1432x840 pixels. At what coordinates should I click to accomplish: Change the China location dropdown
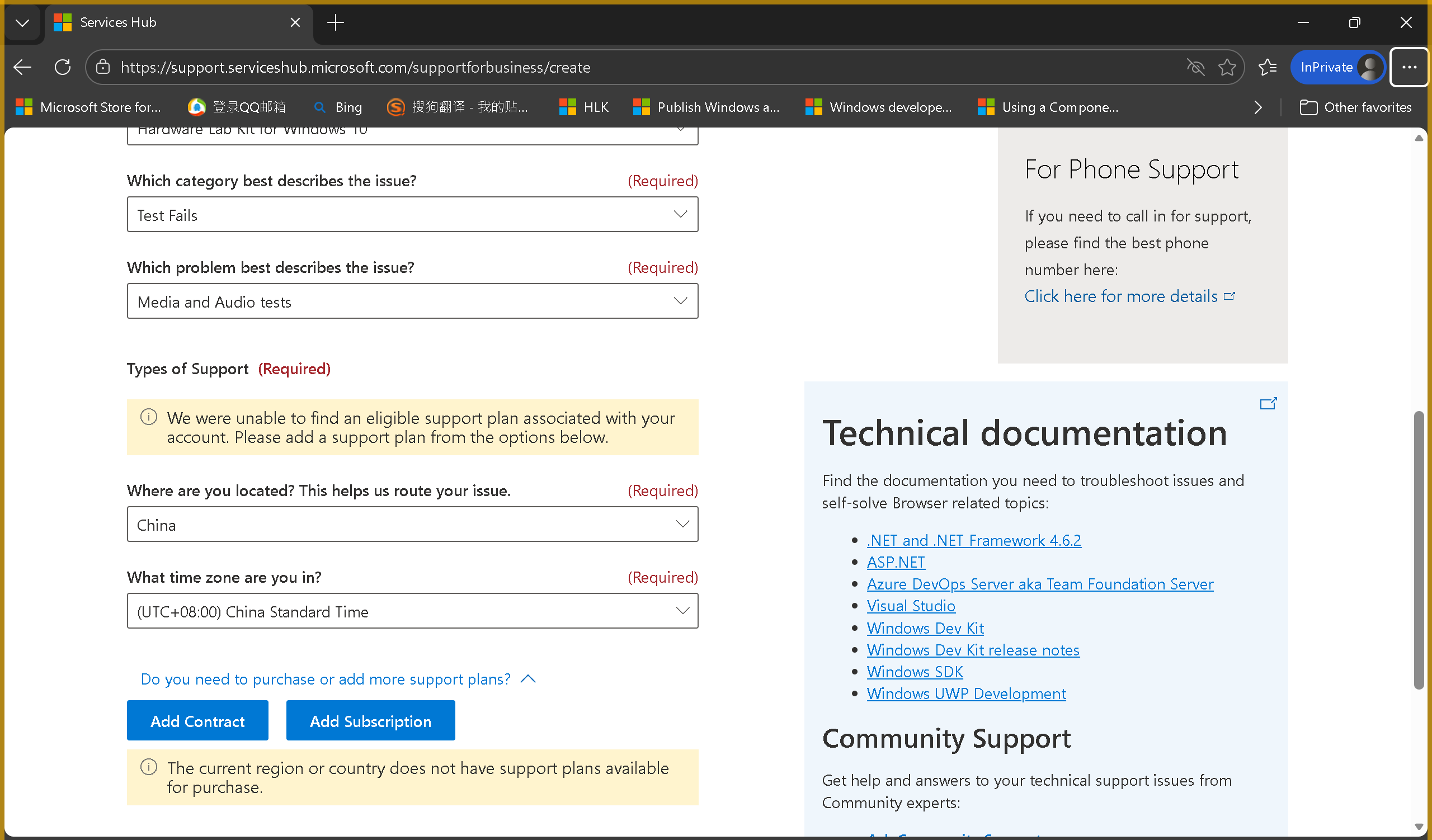tap(412, 524)
